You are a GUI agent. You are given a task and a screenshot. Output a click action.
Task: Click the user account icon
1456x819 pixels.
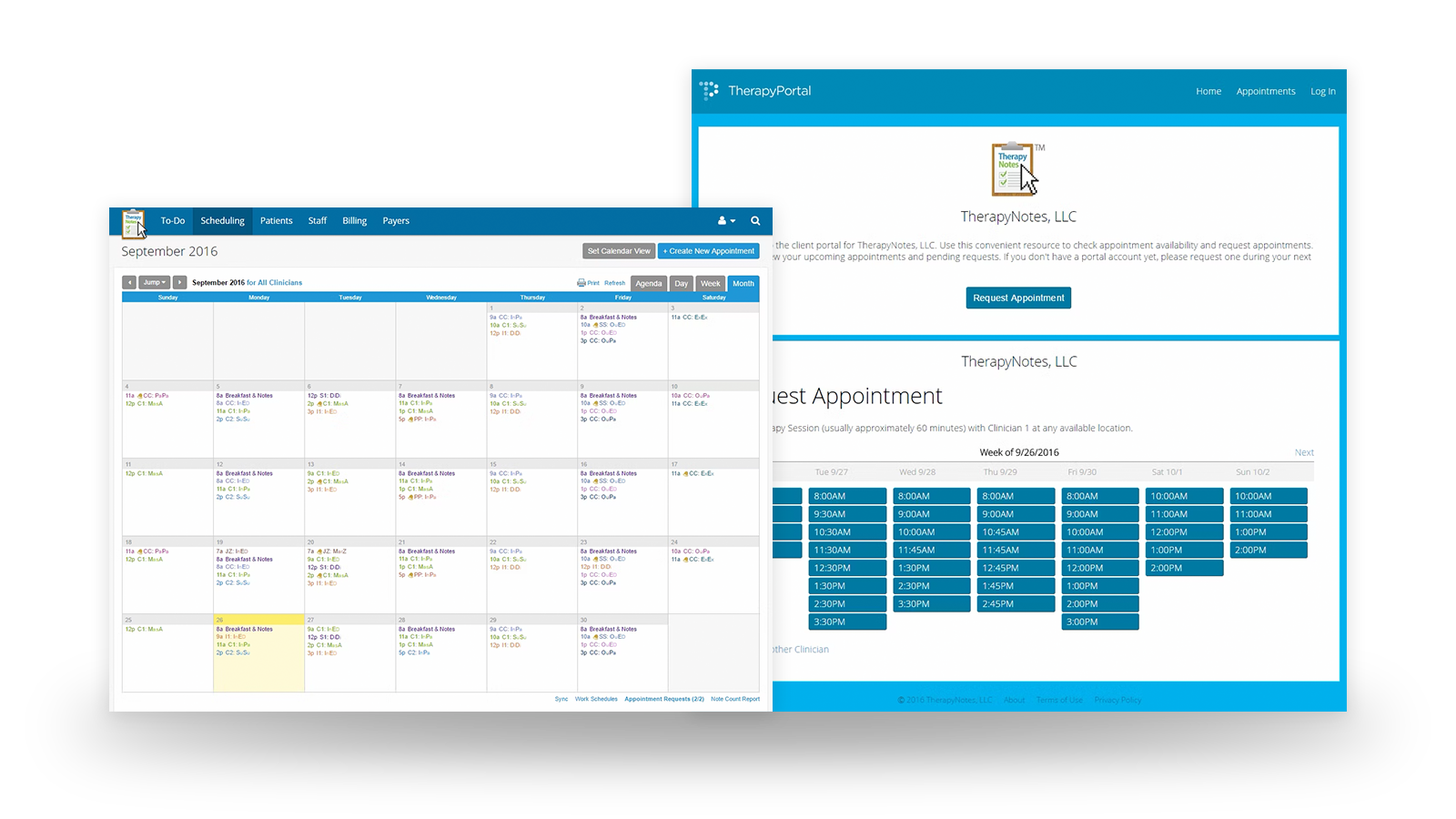click(x=720, y=221)
